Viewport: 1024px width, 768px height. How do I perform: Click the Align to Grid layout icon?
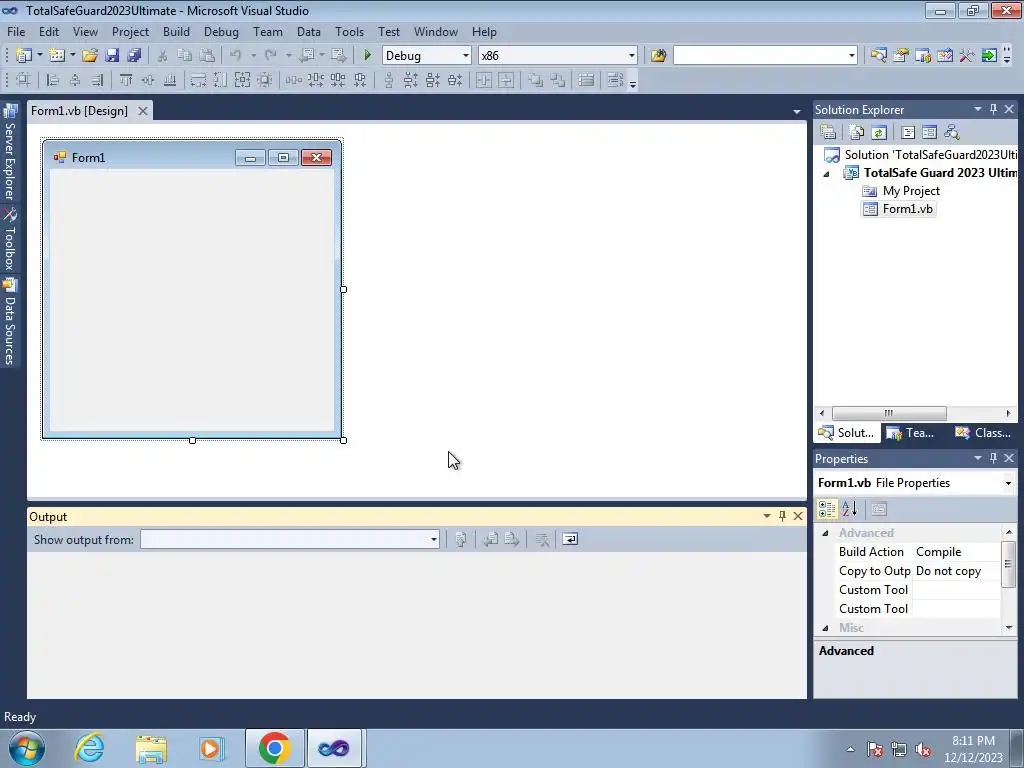tap(24, 80)
